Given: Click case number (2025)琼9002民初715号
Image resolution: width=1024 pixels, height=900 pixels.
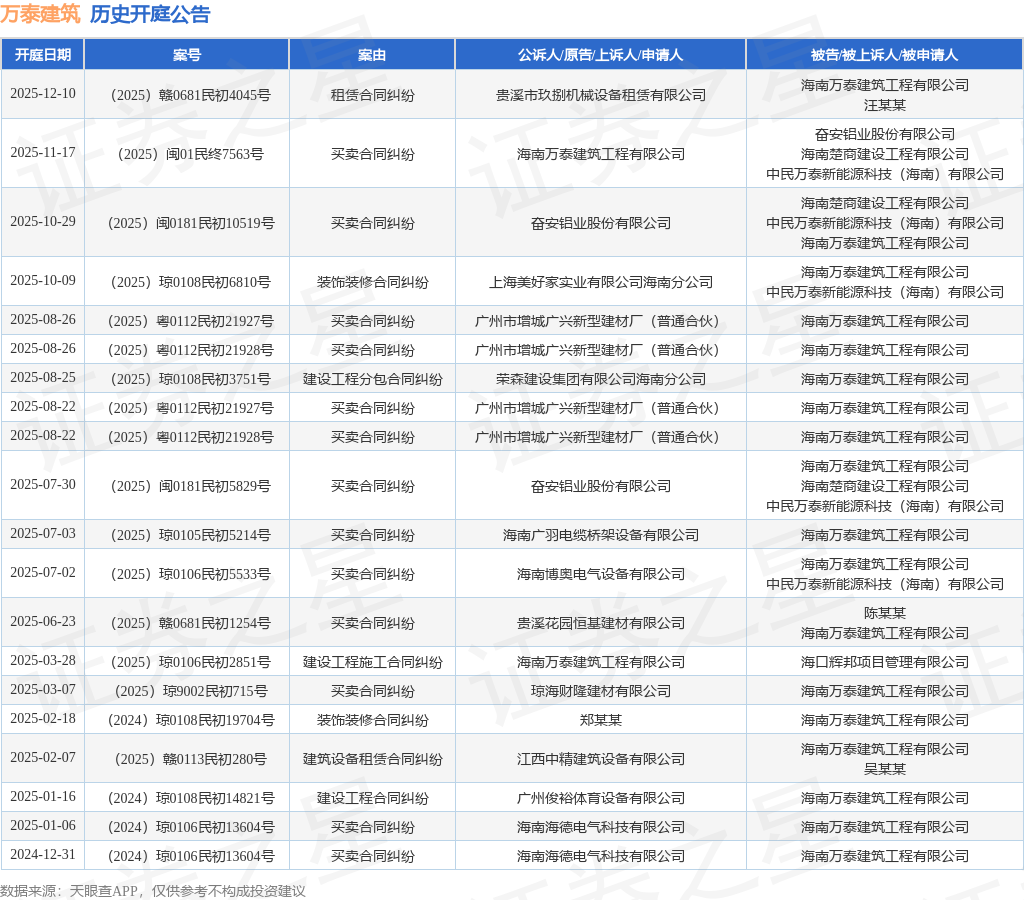Looking at the screenshot, I should [190, 691].
